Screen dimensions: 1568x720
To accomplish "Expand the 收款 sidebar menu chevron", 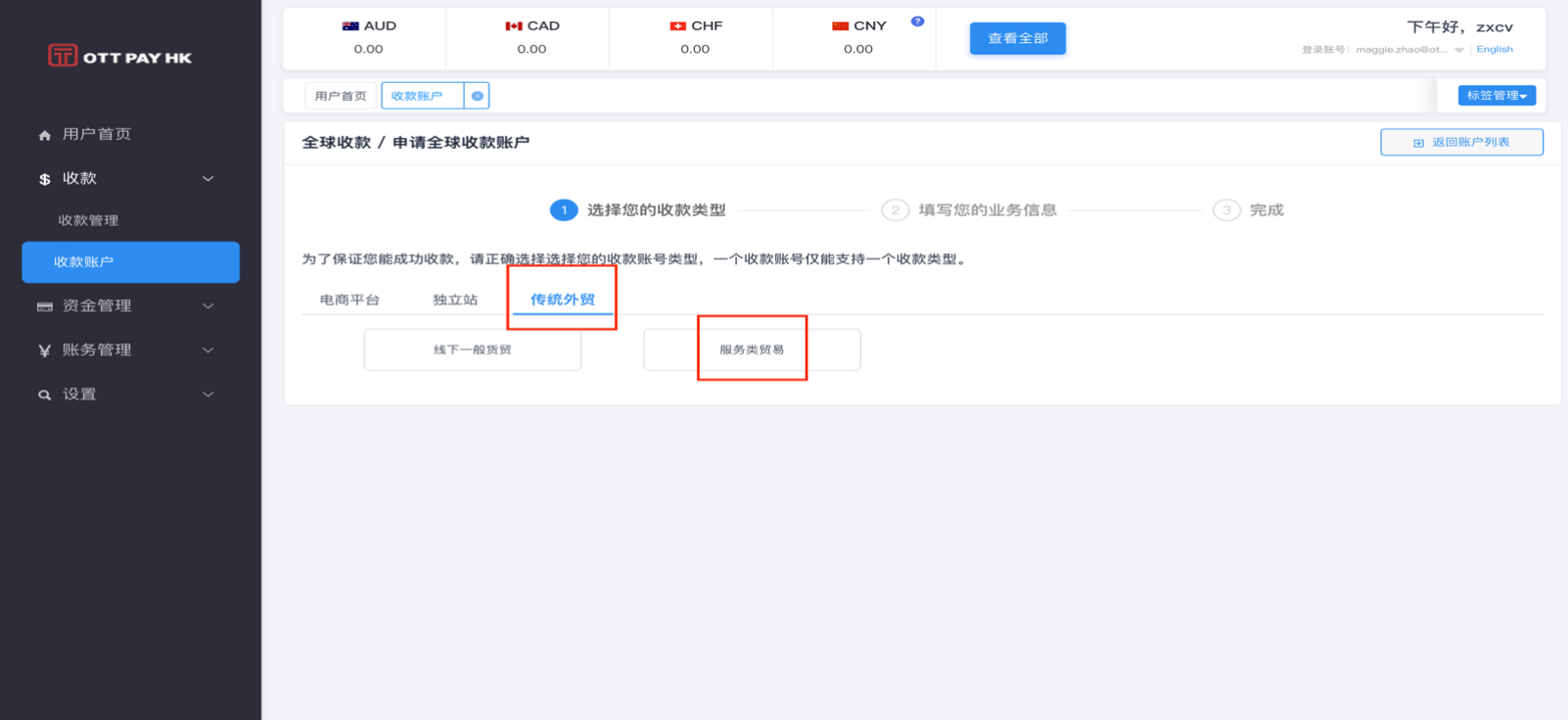I will (x=208, y=179).
